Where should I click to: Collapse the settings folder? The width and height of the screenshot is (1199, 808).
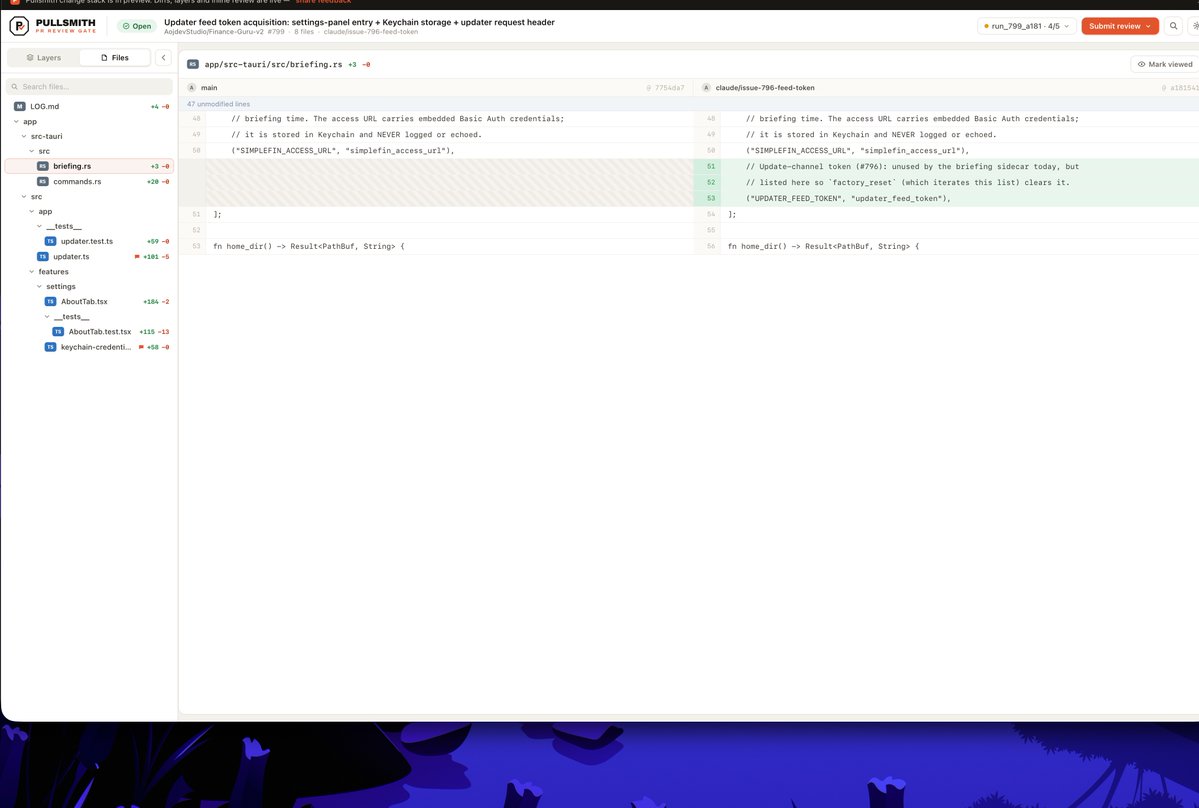(x=39, y=287)
